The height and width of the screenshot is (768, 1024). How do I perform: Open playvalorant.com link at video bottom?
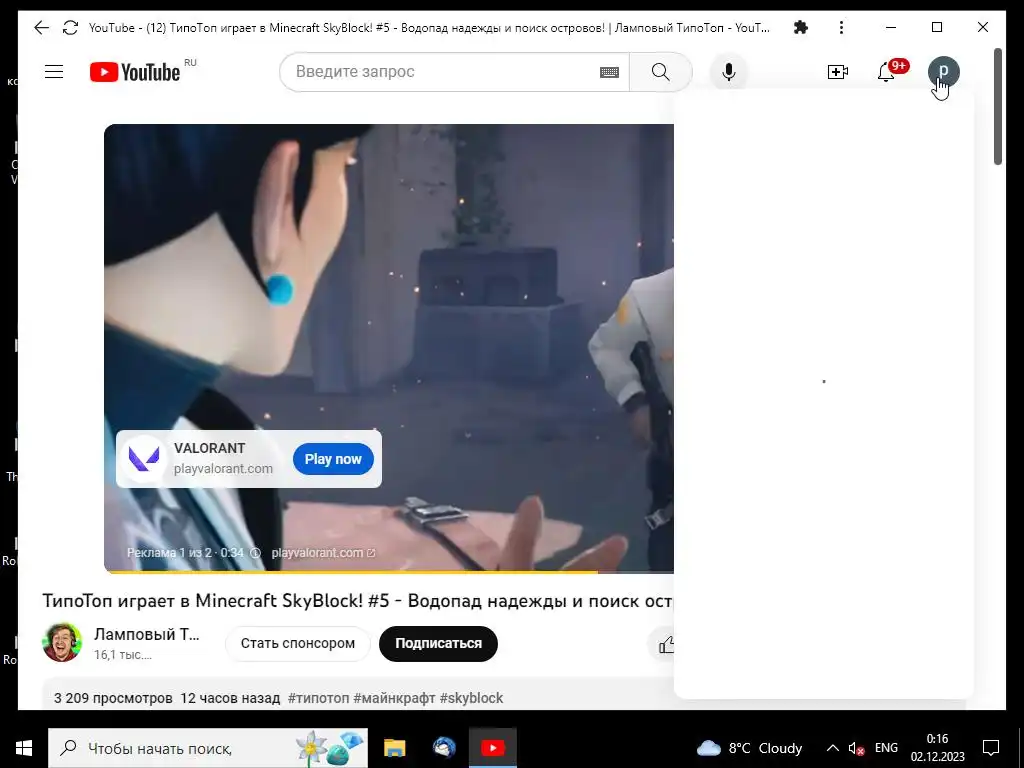click(x=323, y=553)
